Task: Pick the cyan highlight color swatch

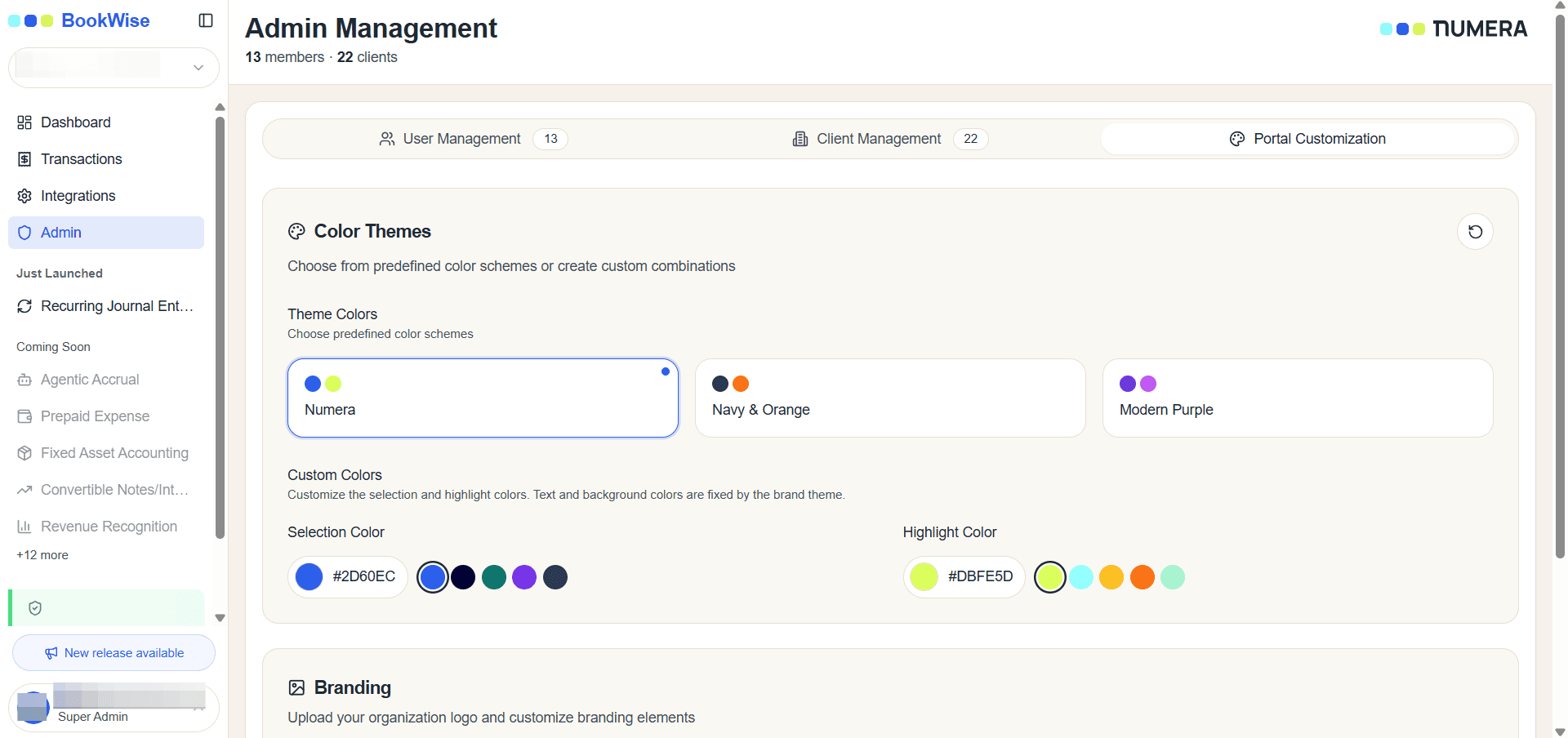Action: click(x=1081, y=577)
